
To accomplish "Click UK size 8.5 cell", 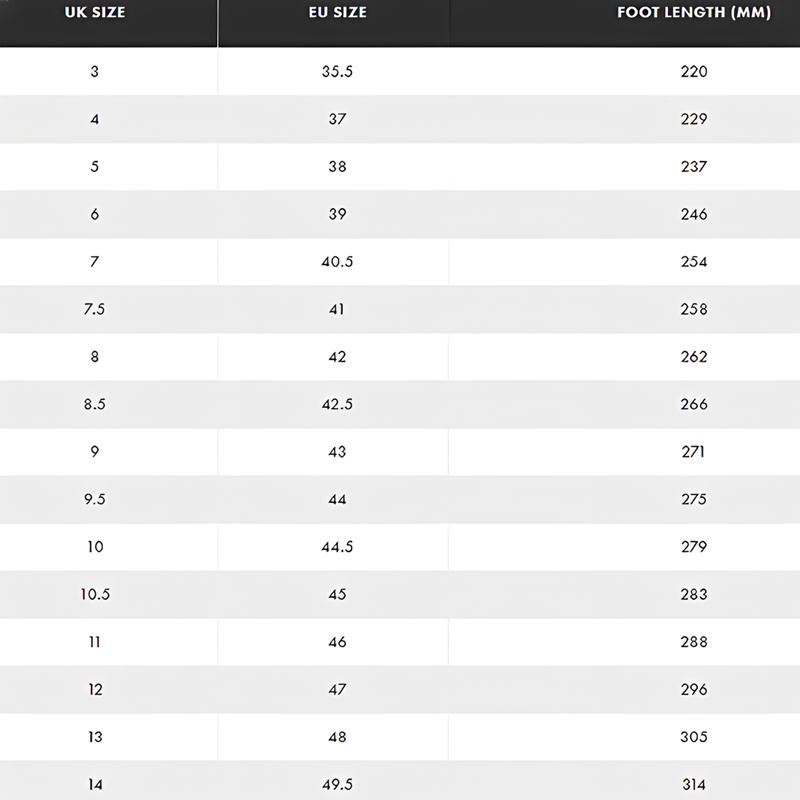I will click(95, 404).
